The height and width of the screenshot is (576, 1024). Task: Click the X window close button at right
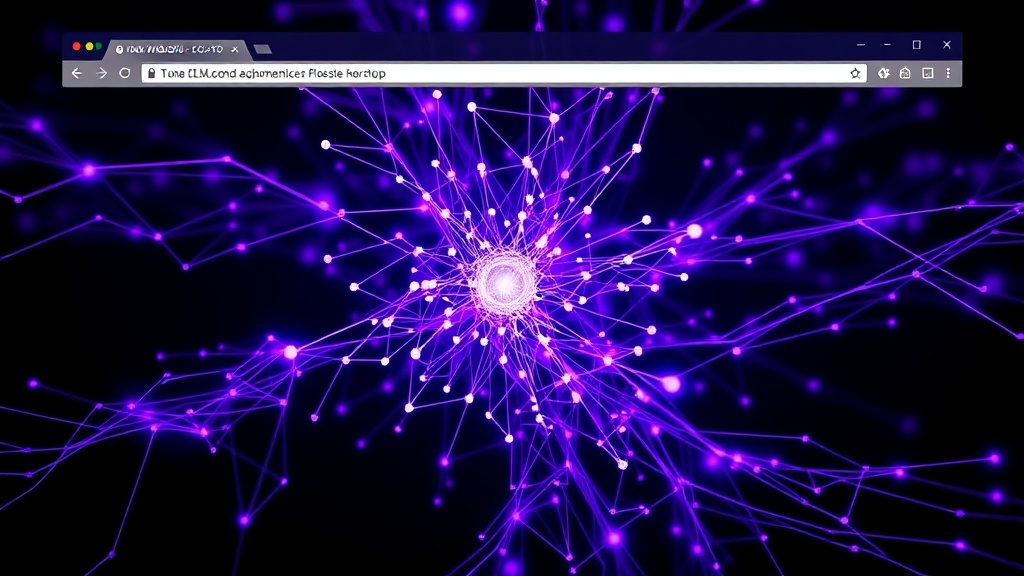click(x=947, y=44)
